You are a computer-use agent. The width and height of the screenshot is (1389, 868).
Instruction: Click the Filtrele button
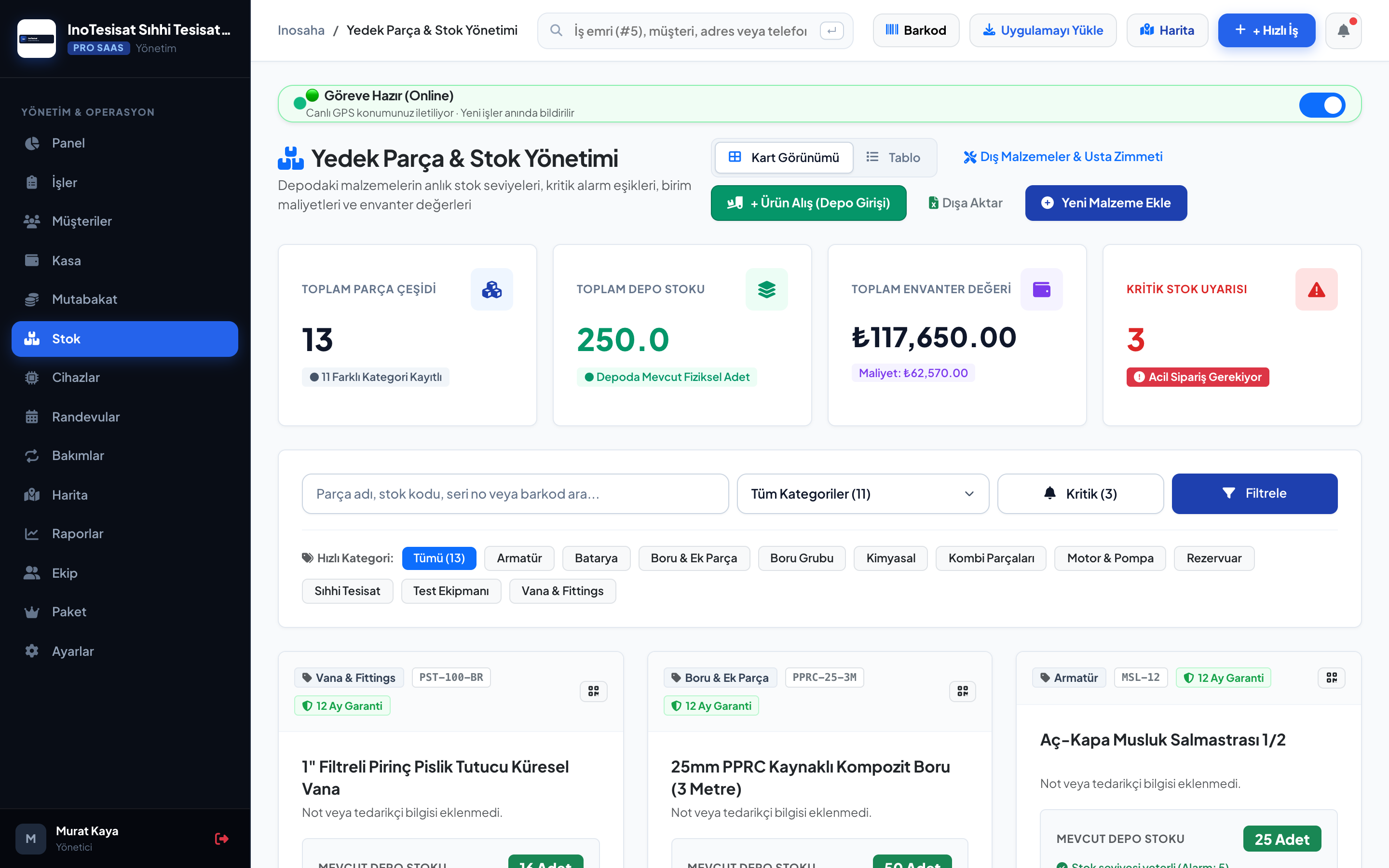[x=1255, y=494]
